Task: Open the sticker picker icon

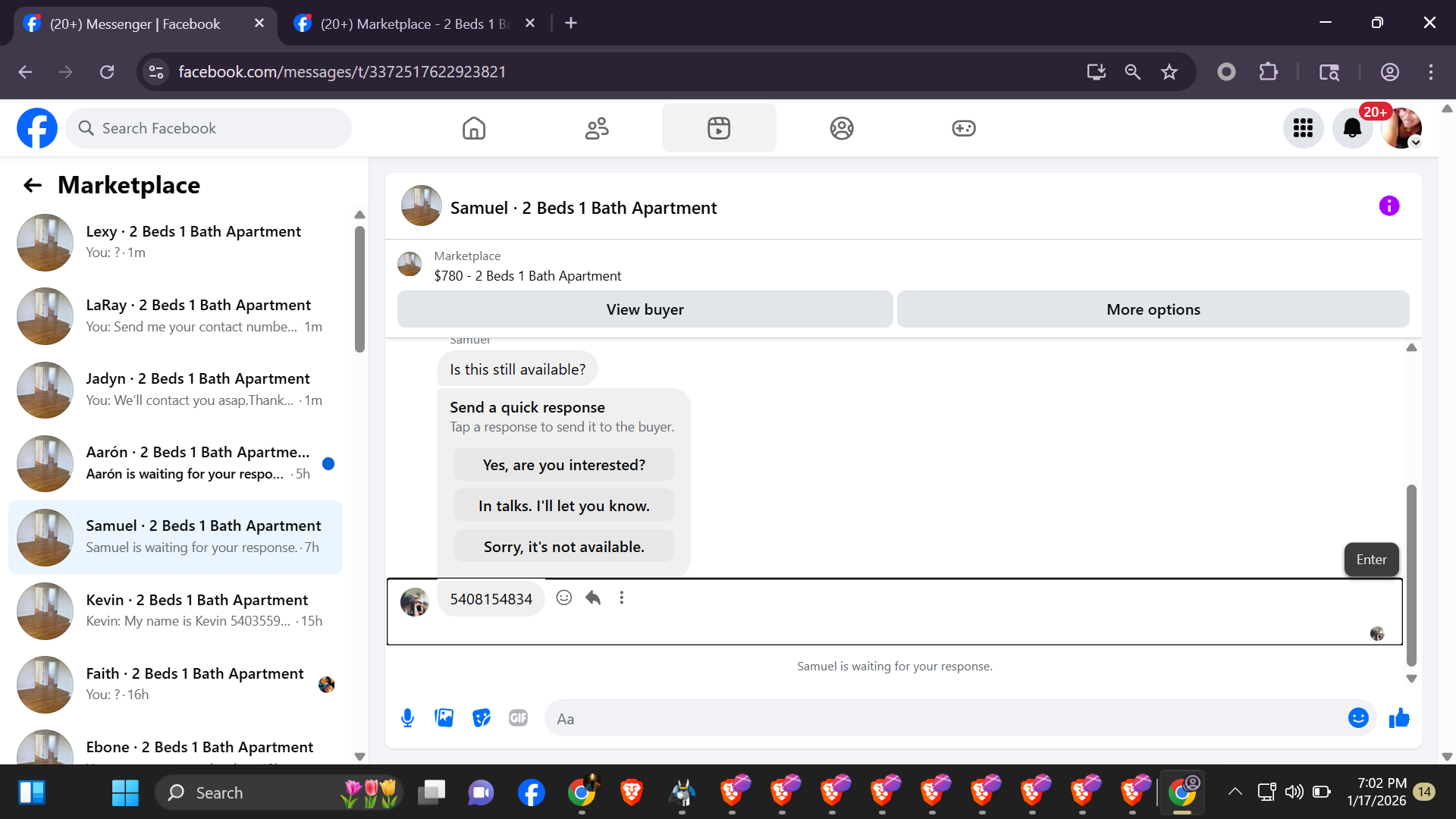Action: click(x=482, y=718)
